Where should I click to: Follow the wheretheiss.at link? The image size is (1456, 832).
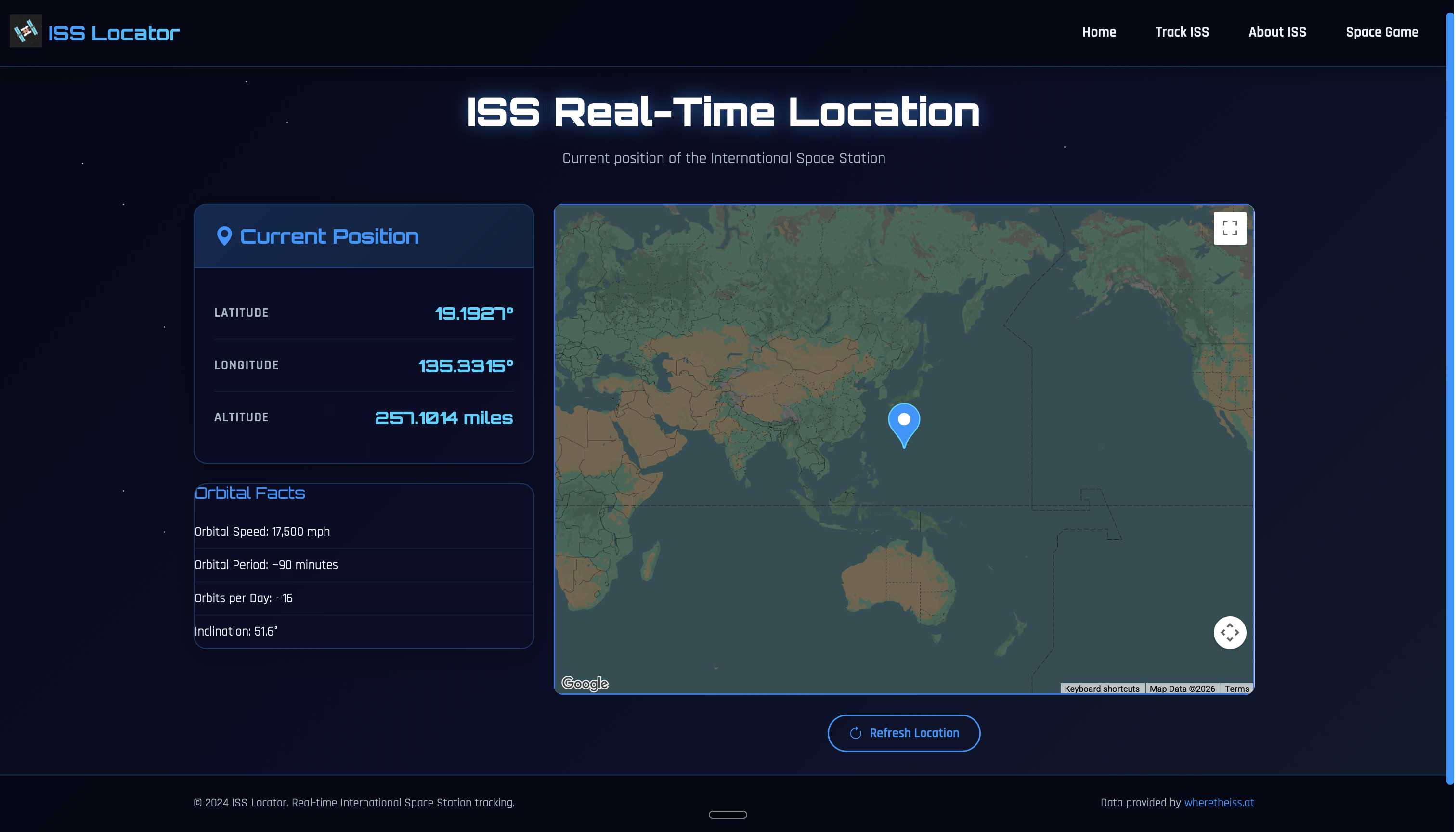point(1219,802)
